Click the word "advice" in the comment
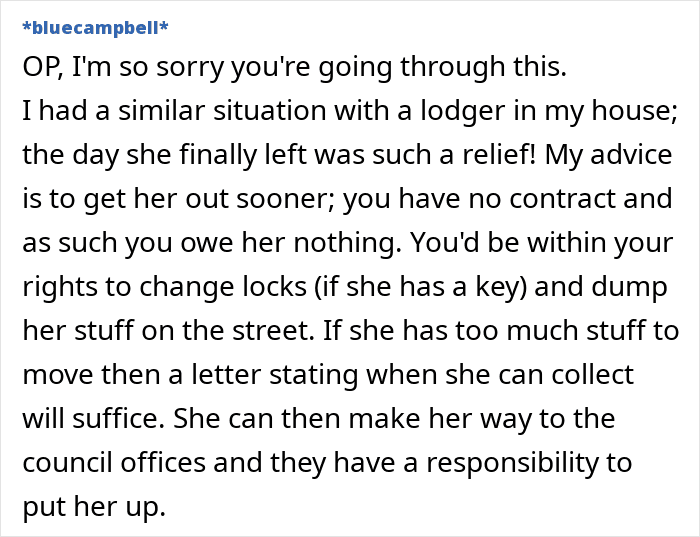Image resolution: width=700 pixels, height=537 pixels. (632, 154)
